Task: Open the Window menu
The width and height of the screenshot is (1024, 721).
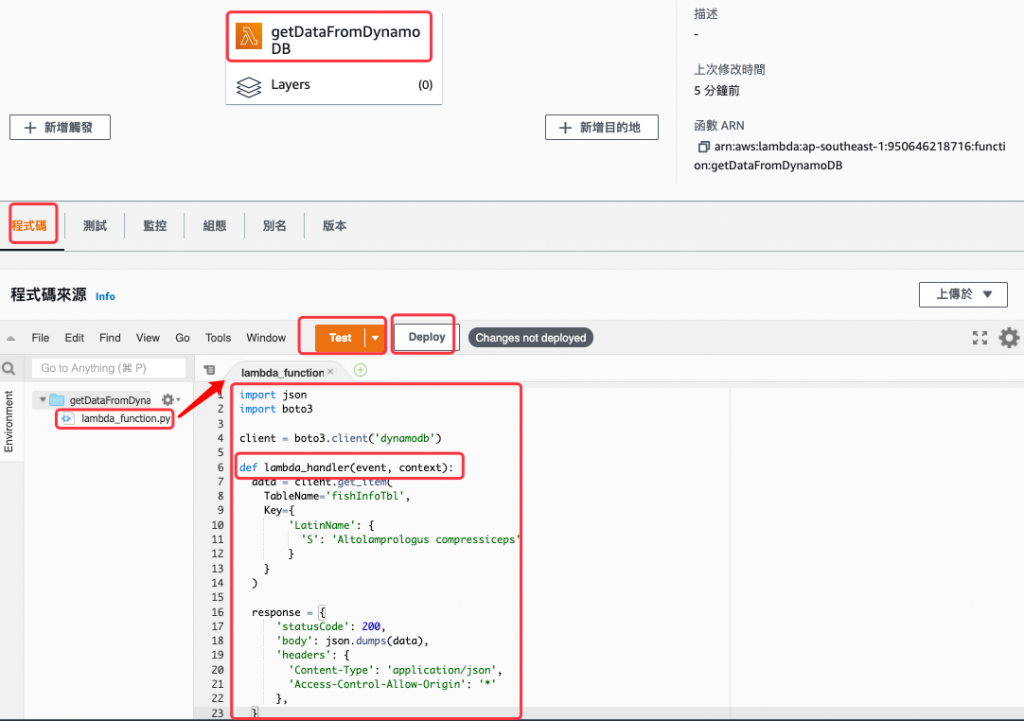Action: [x=266, y=338]
